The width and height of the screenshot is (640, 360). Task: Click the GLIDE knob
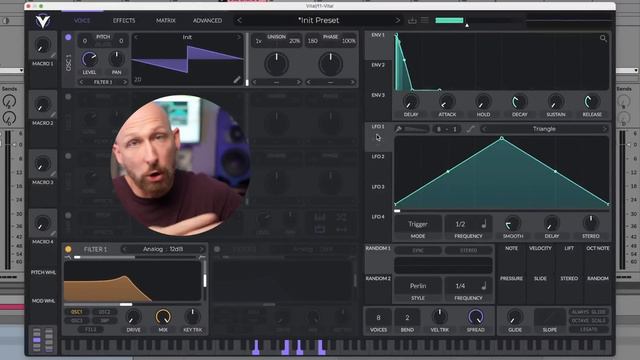(x=515, y=317)
